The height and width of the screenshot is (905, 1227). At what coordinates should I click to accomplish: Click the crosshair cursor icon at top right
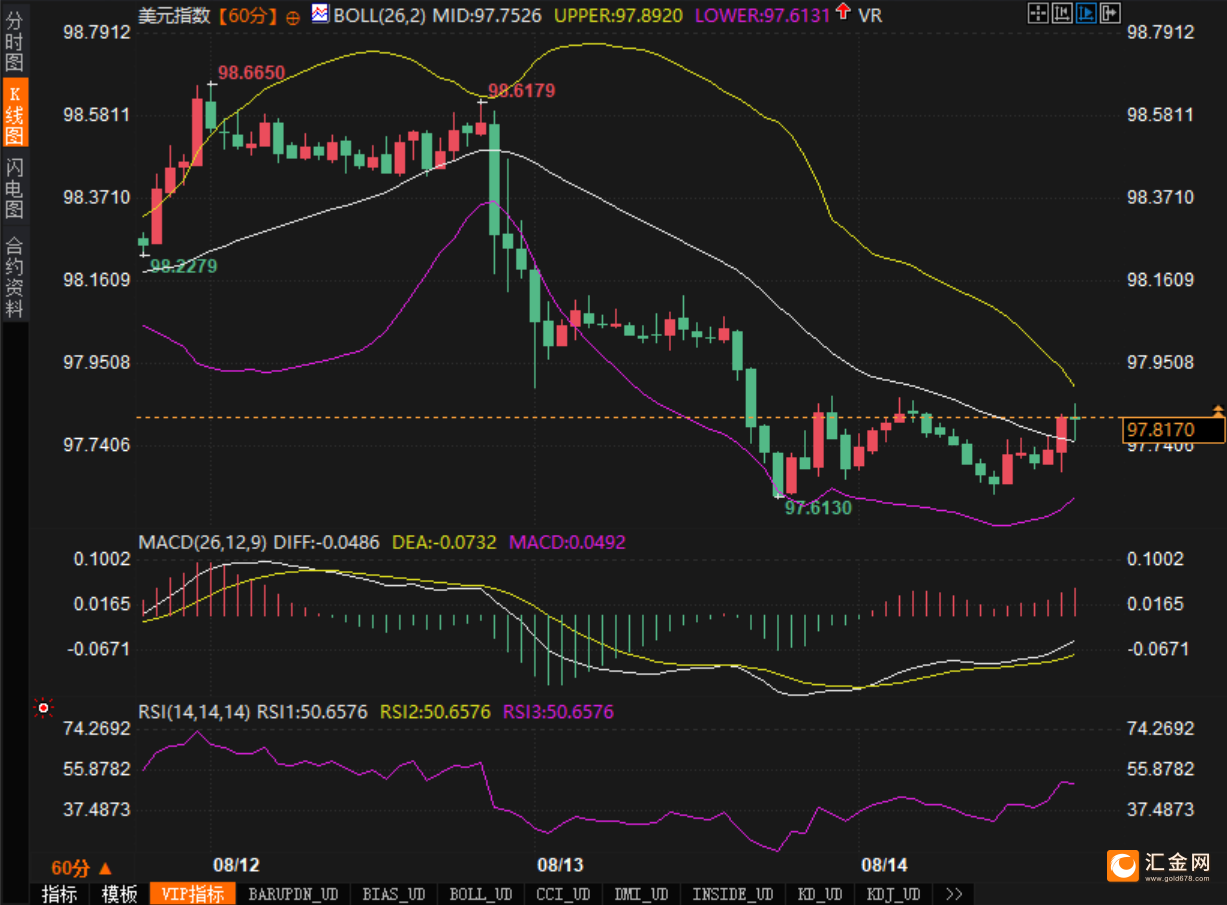point(1038,13)
